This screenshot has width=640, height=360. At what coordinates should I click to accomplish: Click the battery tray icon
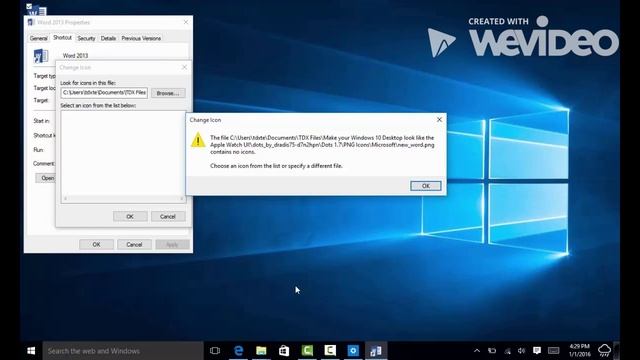click(x=492, y=351)
